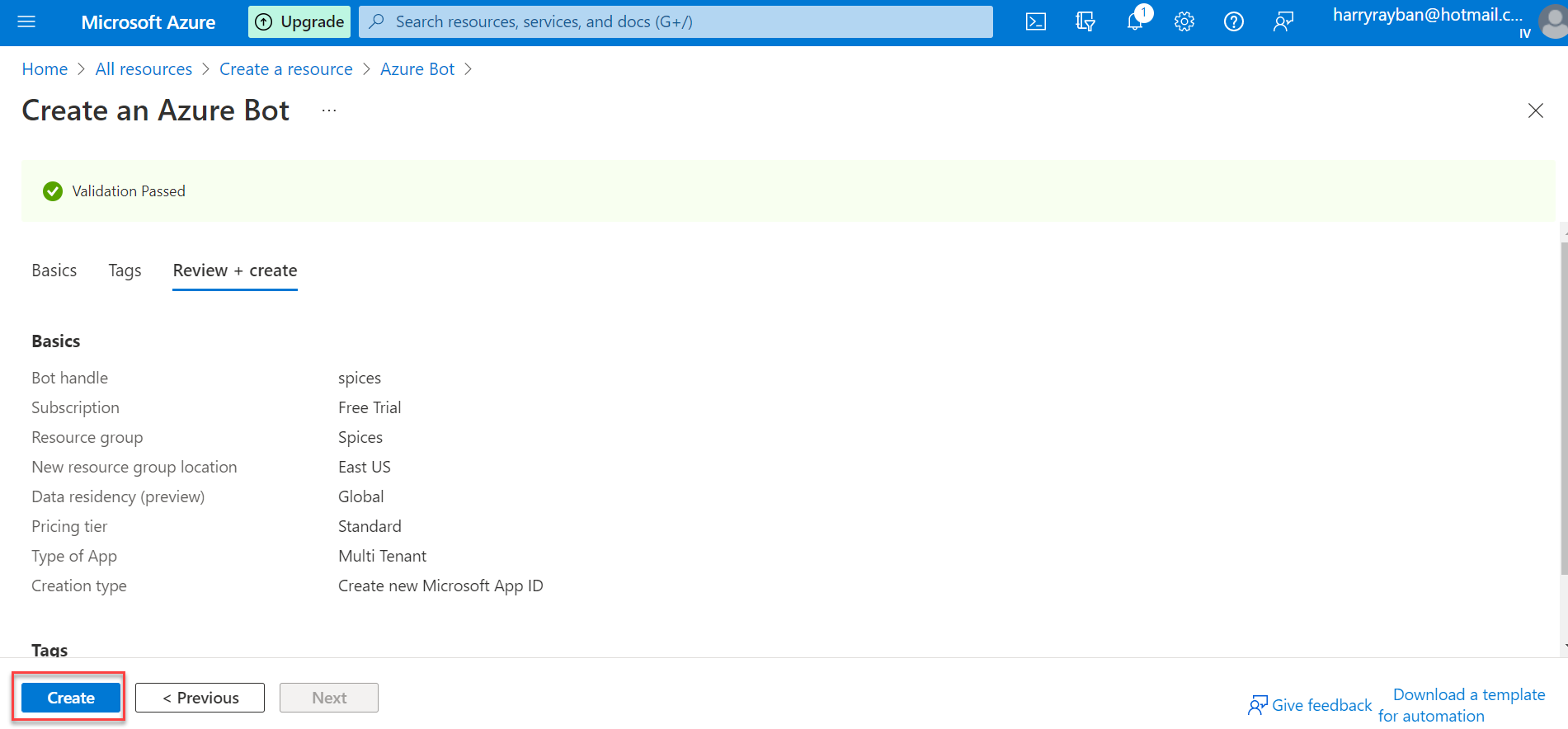The height and width of the screenshot is (729, 1568).
Task: Open Download a template for automation
Action: click(x=1462, y=705)
